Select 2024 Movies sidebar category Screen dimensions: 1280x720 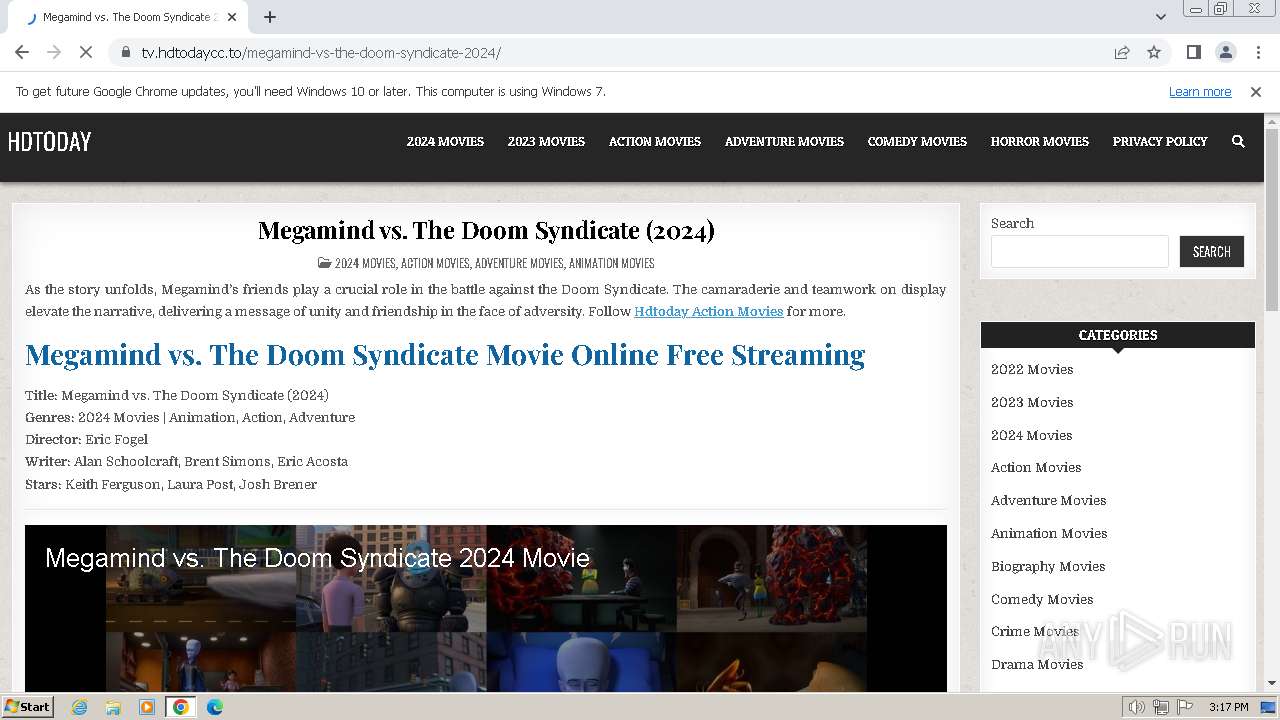pos(1031,435)
